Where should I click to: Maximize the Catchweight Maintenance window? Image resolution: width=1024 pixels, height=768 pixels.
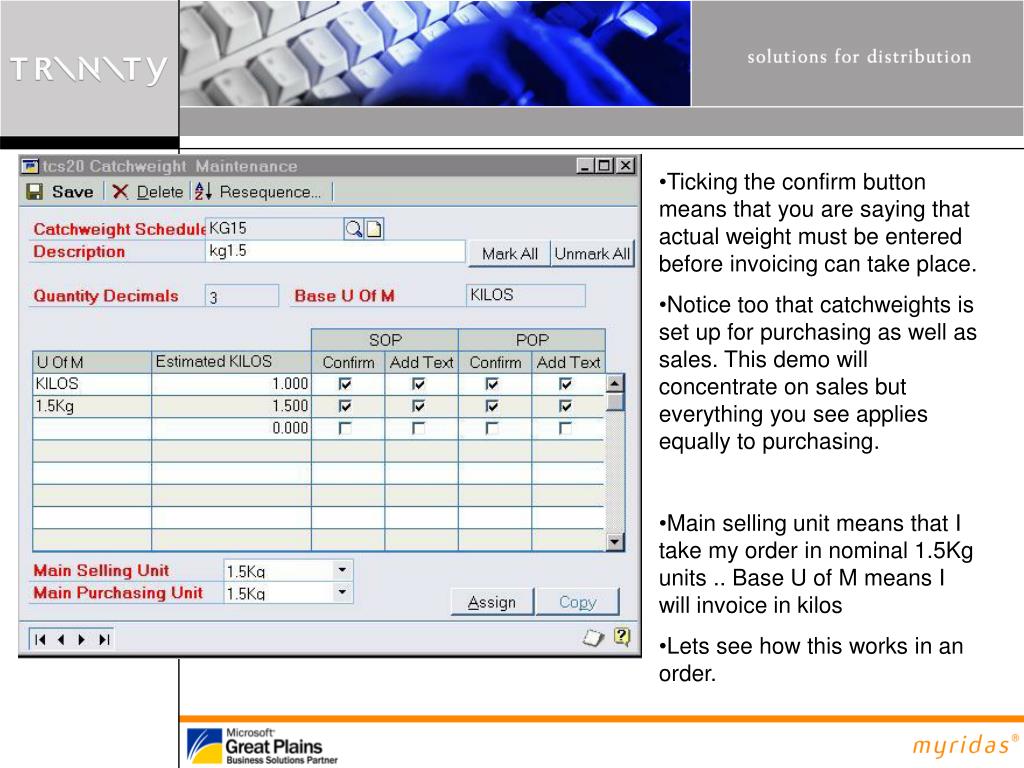(605, 166)
